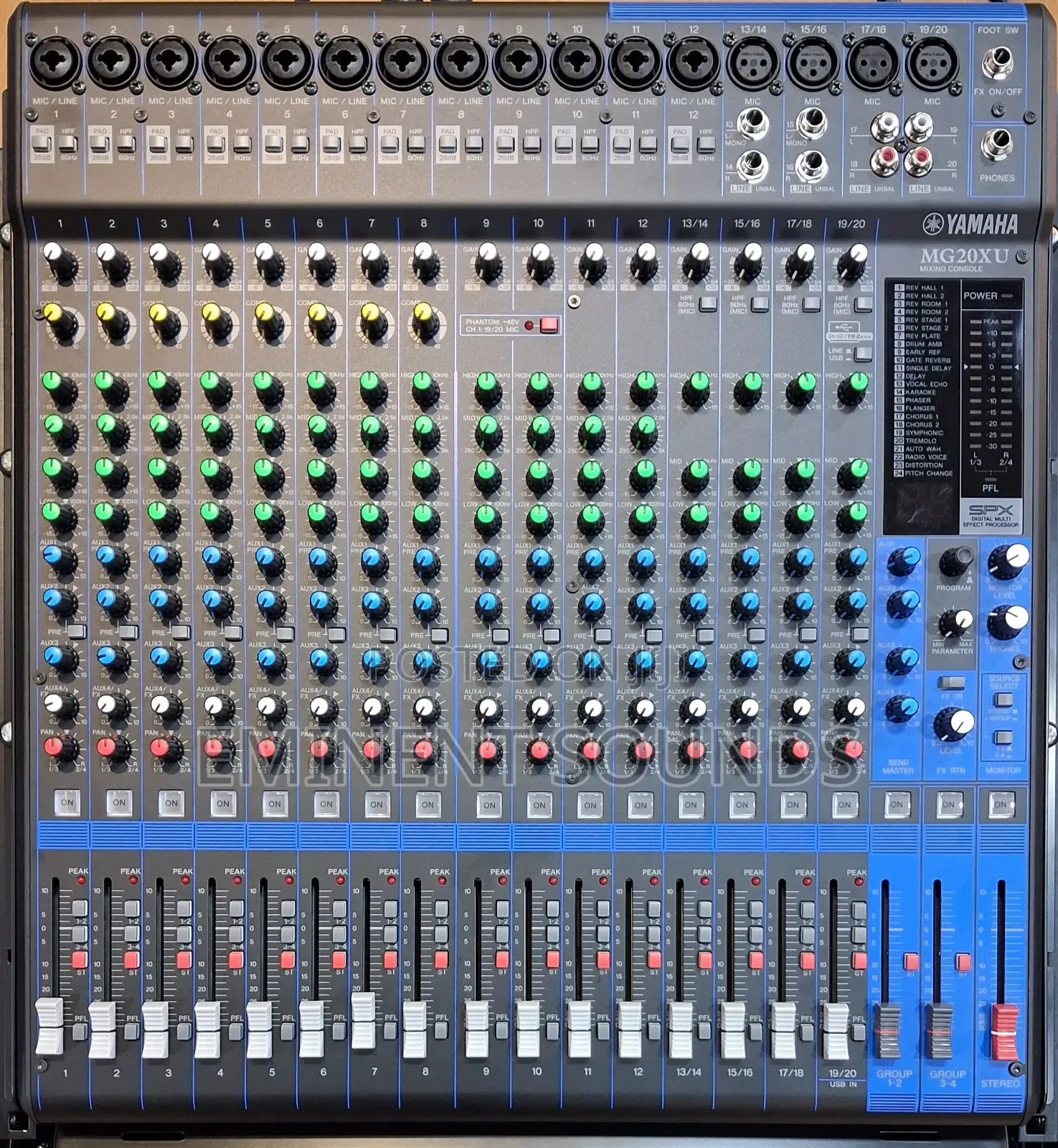Viewport: 1058px width, 1148px height.
Task: Grab the channel 19/20 fader
Action: coord(836,1031)
